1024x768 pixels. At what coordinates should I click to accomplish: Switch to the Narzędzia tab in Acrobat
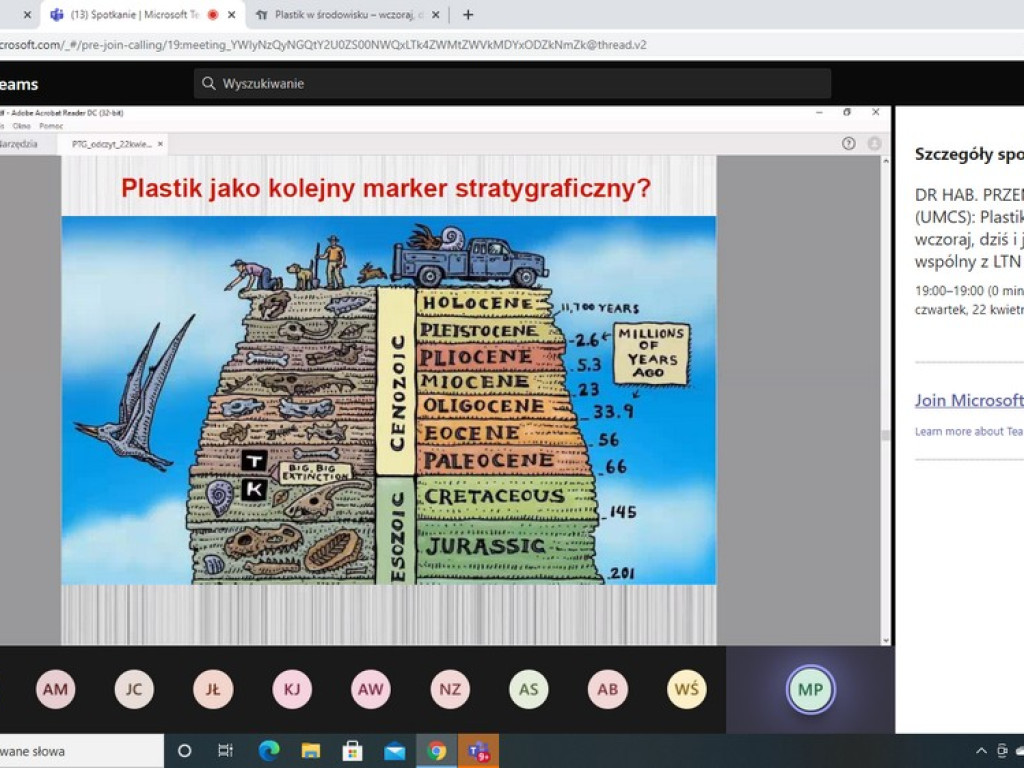(18, 144)
